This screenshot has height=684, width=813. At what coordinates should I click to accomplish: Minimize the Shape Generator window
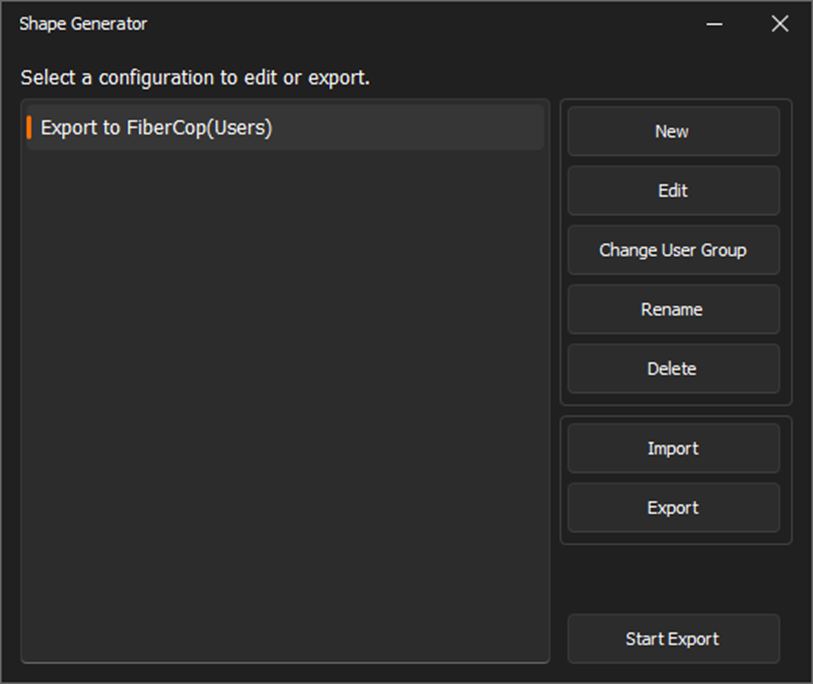point(714,24)
